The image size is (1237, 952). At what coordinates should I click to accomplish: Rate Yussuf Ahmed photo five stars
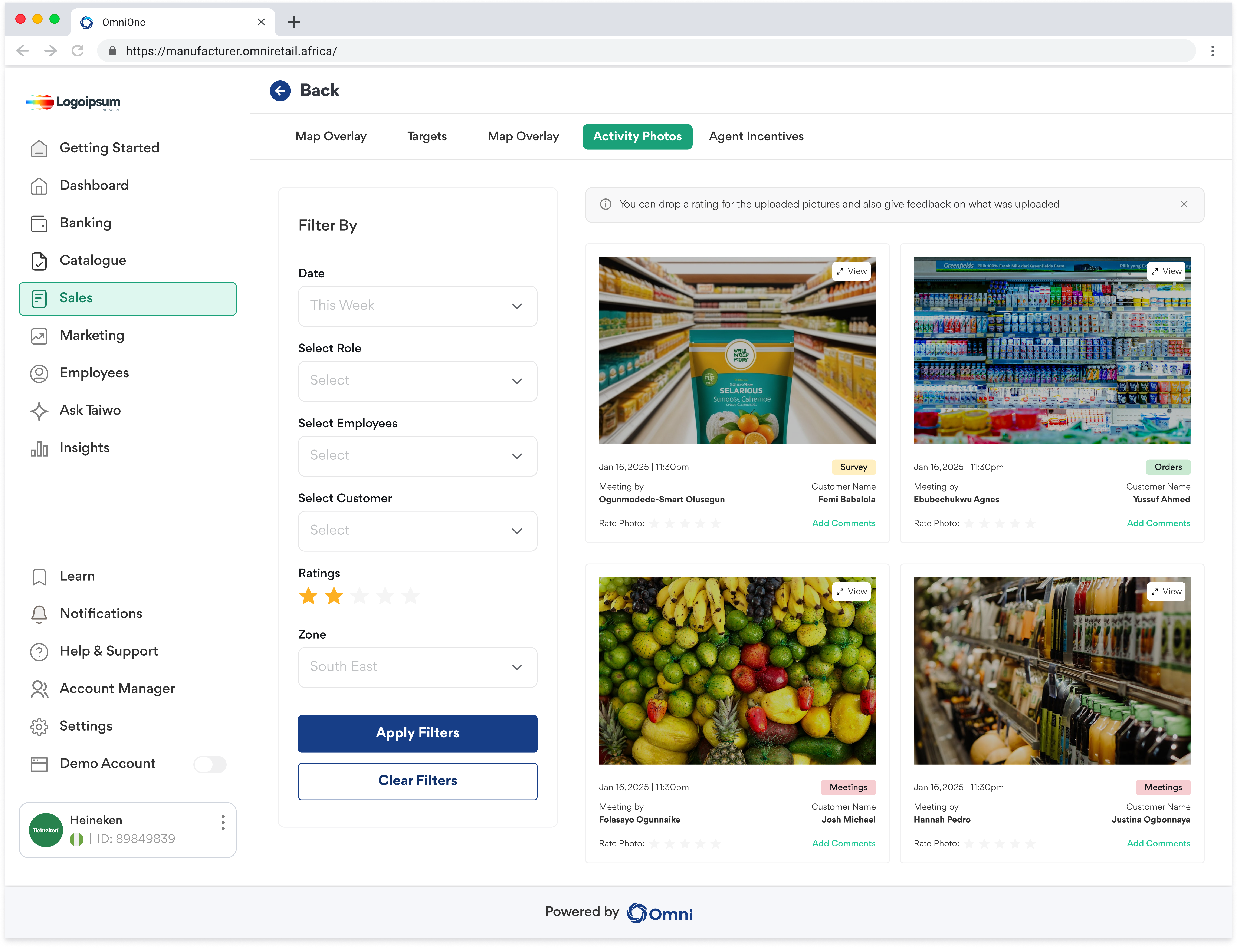coord(1030,523)
